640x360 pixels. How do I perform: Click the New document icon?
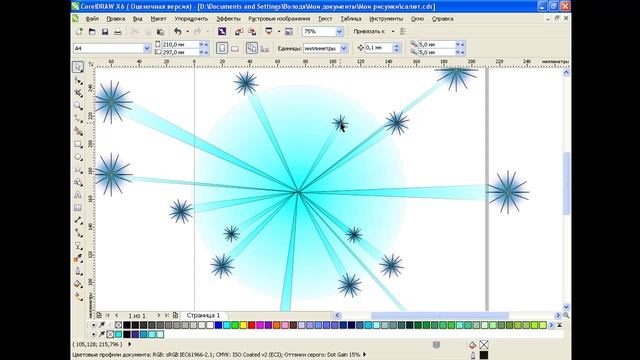click(79, 31)
